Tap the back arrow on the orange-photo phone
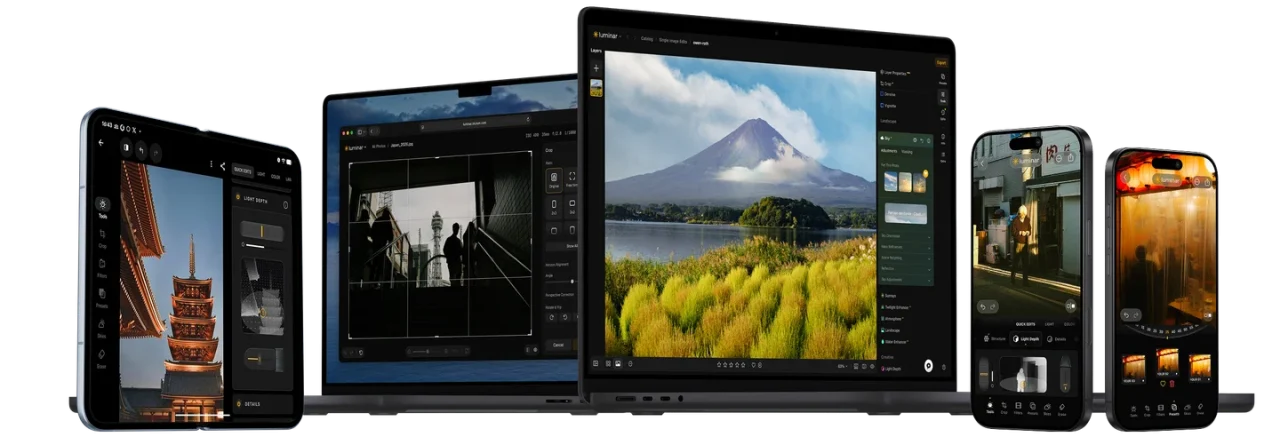This screenshot has height=437, width=1280. pos(1125,177)
